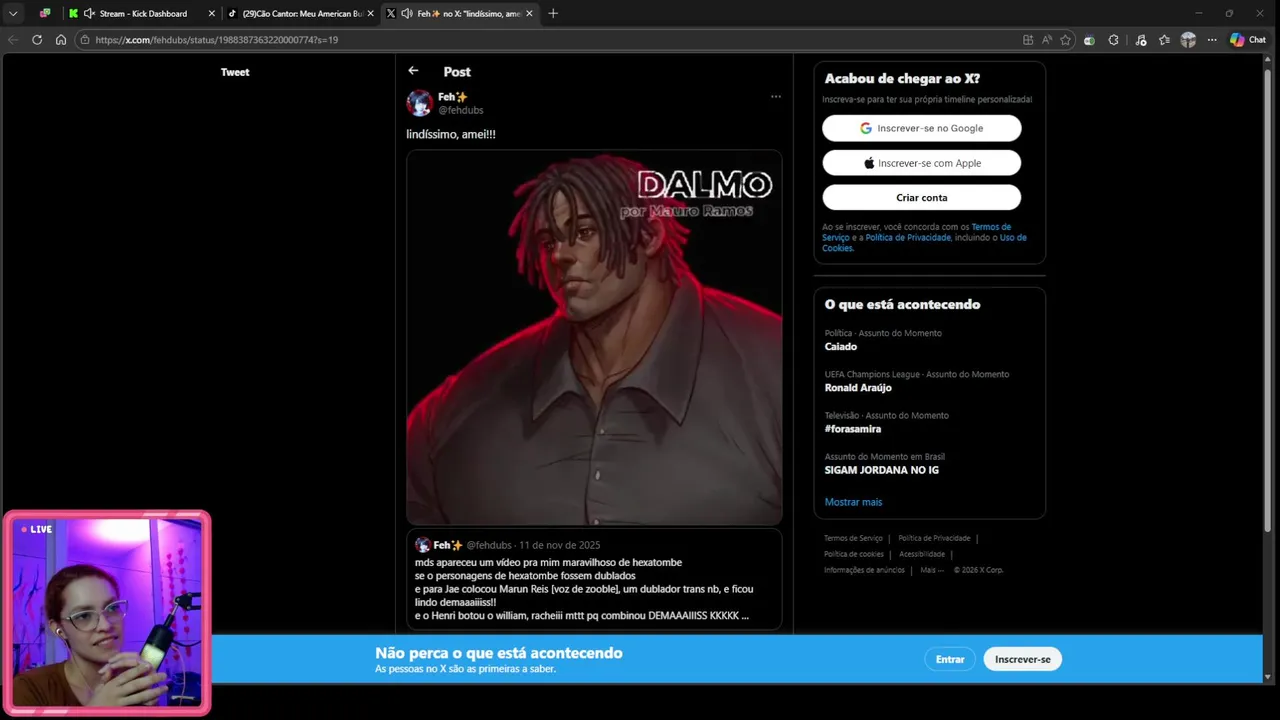
Task: Open the split screen / apps icon in address bar
Action: [1028, 40]
